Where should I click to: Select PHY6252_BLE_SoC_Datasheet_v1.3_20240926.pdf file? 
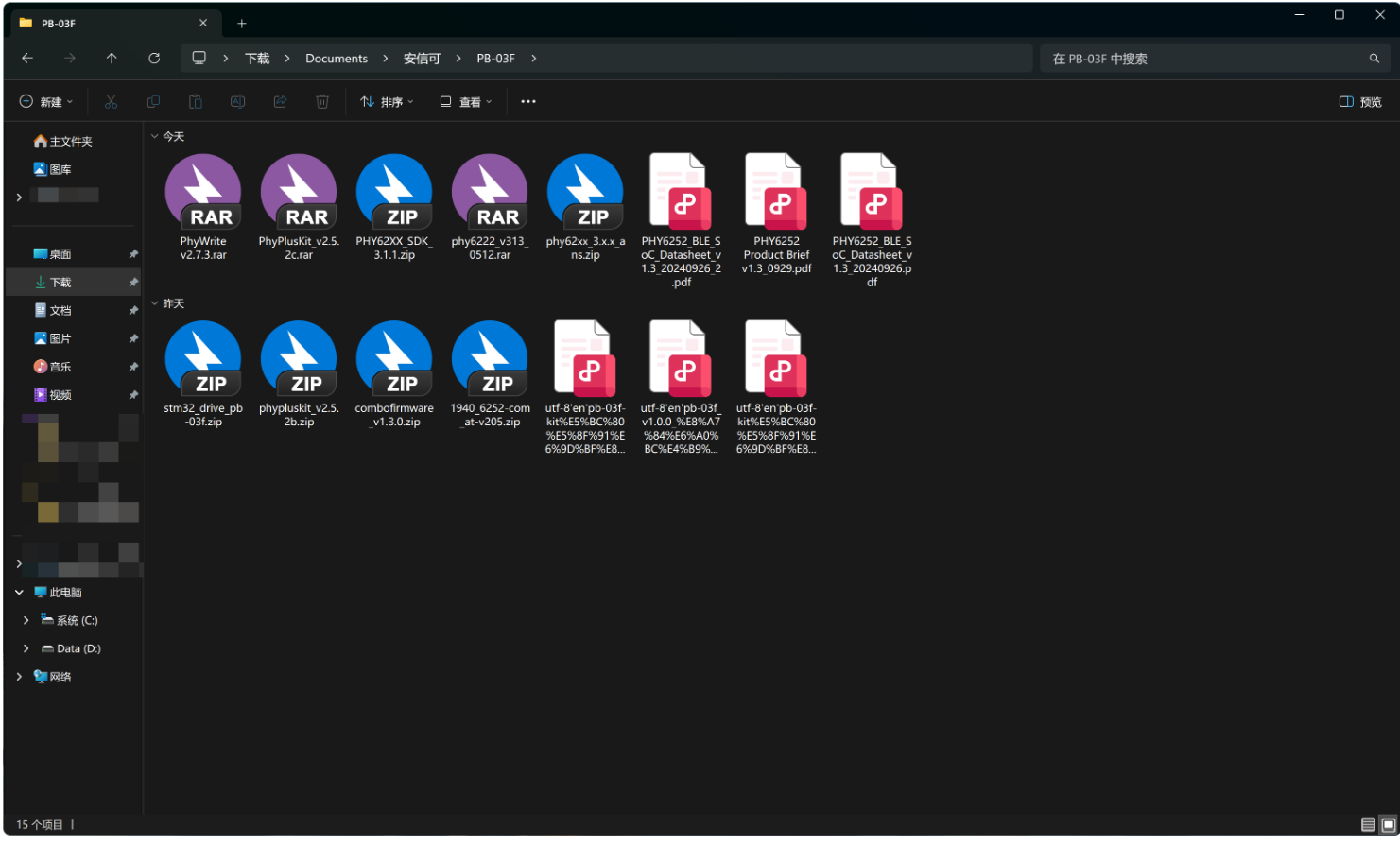click(x=872, y=220)
